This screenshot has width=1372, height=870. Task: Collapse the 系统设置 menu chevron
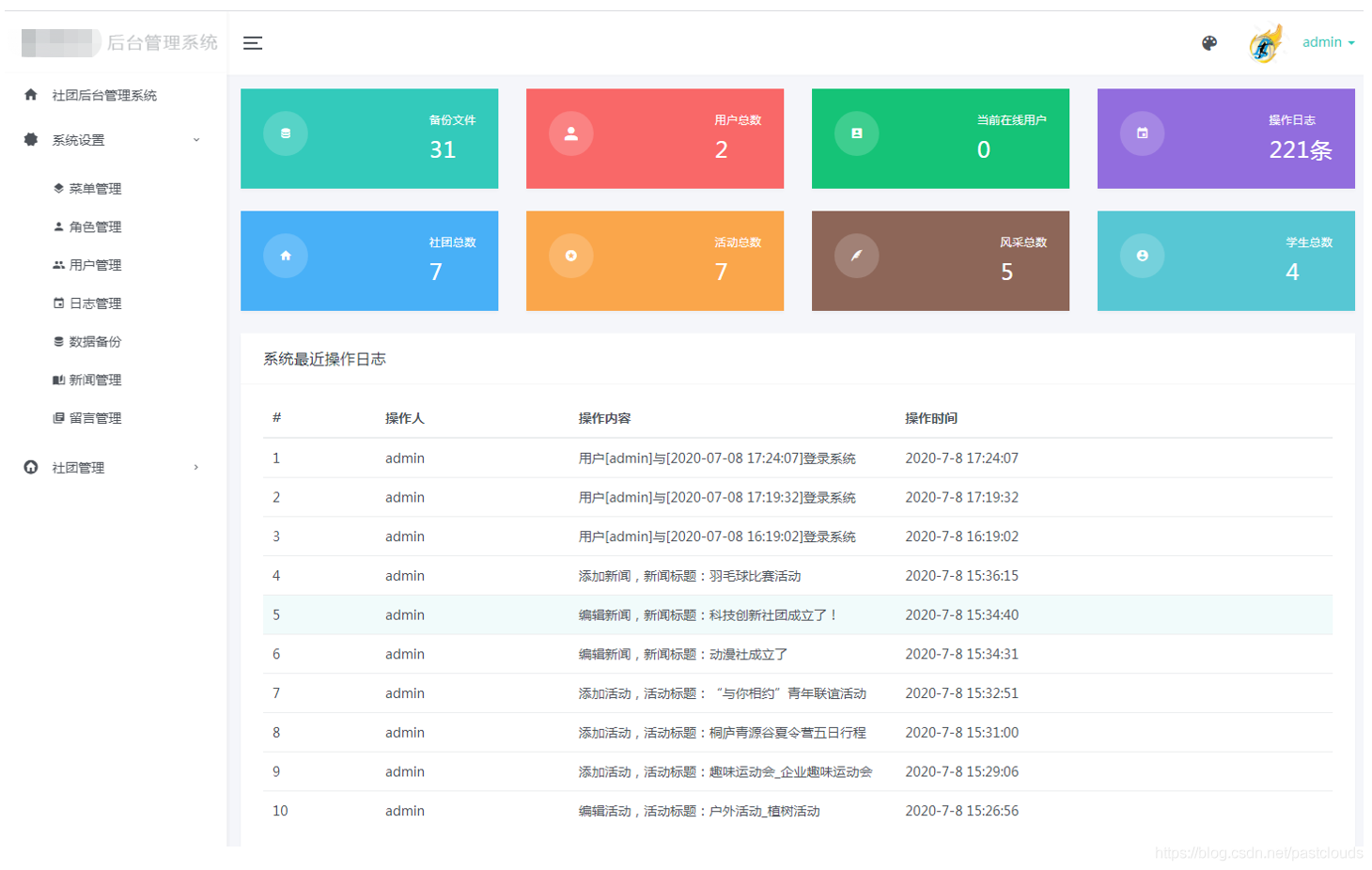click(x=196, y=140)
